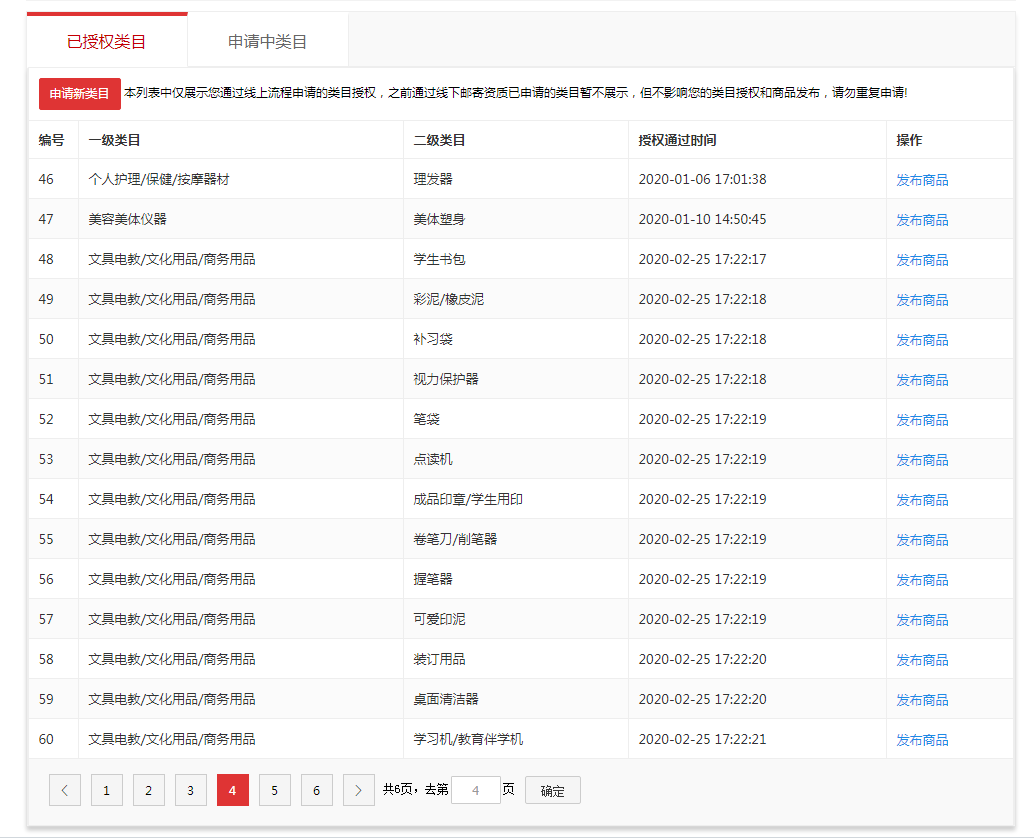Click the previous page arrow

64,790
